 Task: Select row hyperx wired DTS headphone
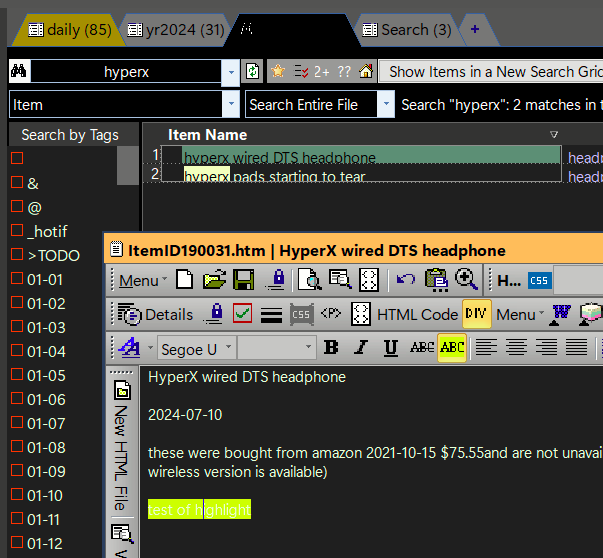click(361, 155)
